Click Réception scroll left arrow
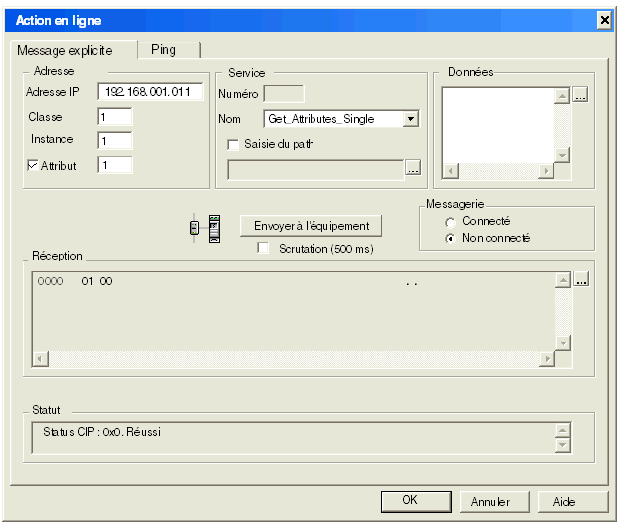Image resolution: width=625 pixels, height=522 pixels. (x=41, y=359)
